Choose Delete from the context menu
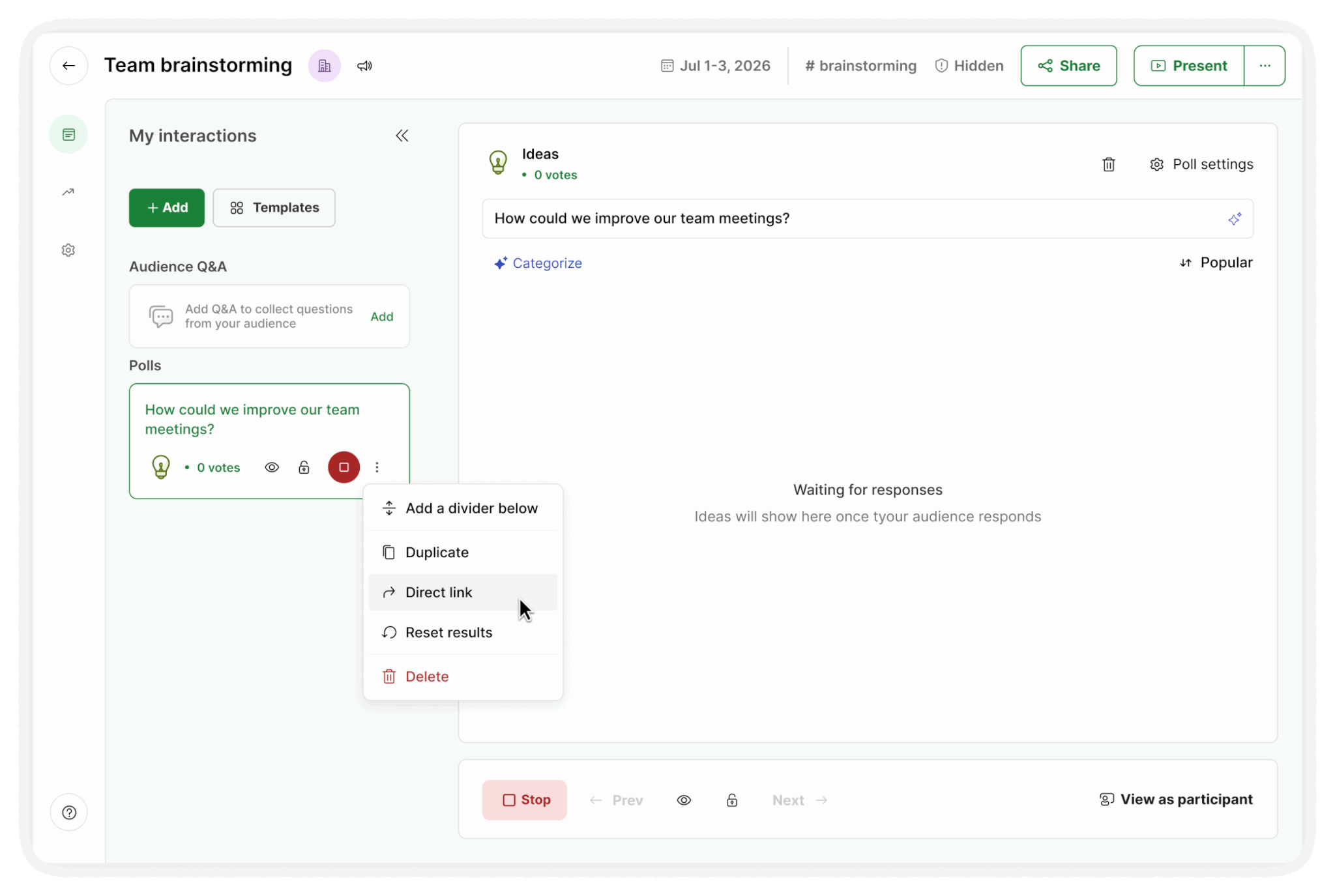1335x896 pixels. (x=463, y=676)
